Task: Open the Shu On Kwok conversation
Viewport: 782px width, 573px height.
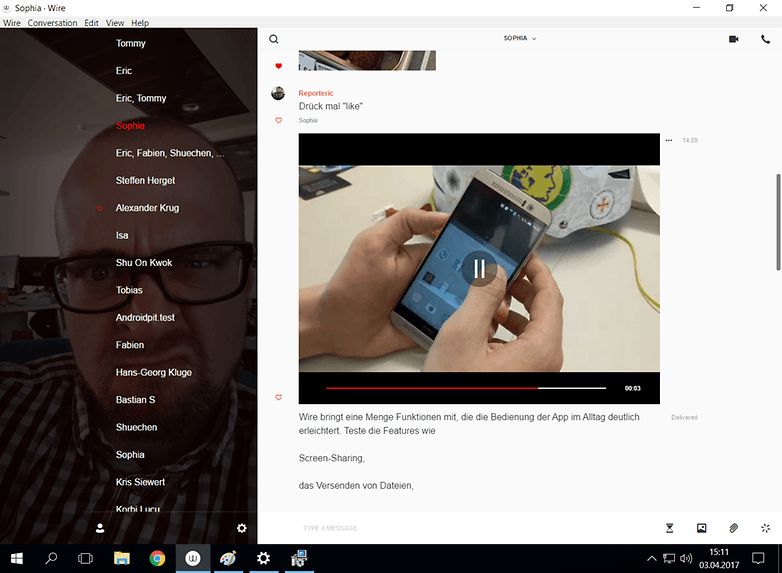Action: pos(144,263)
